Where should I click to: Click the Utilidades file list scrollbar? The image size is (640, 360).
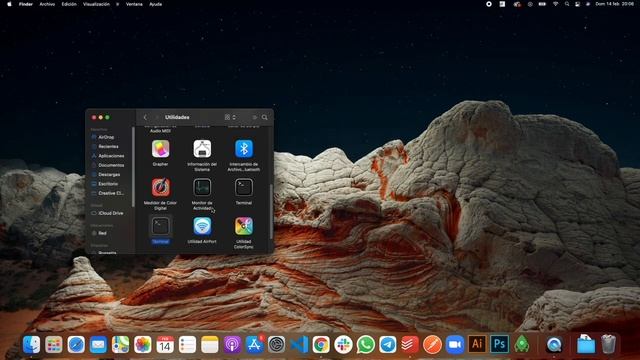(x=271, y=211)
